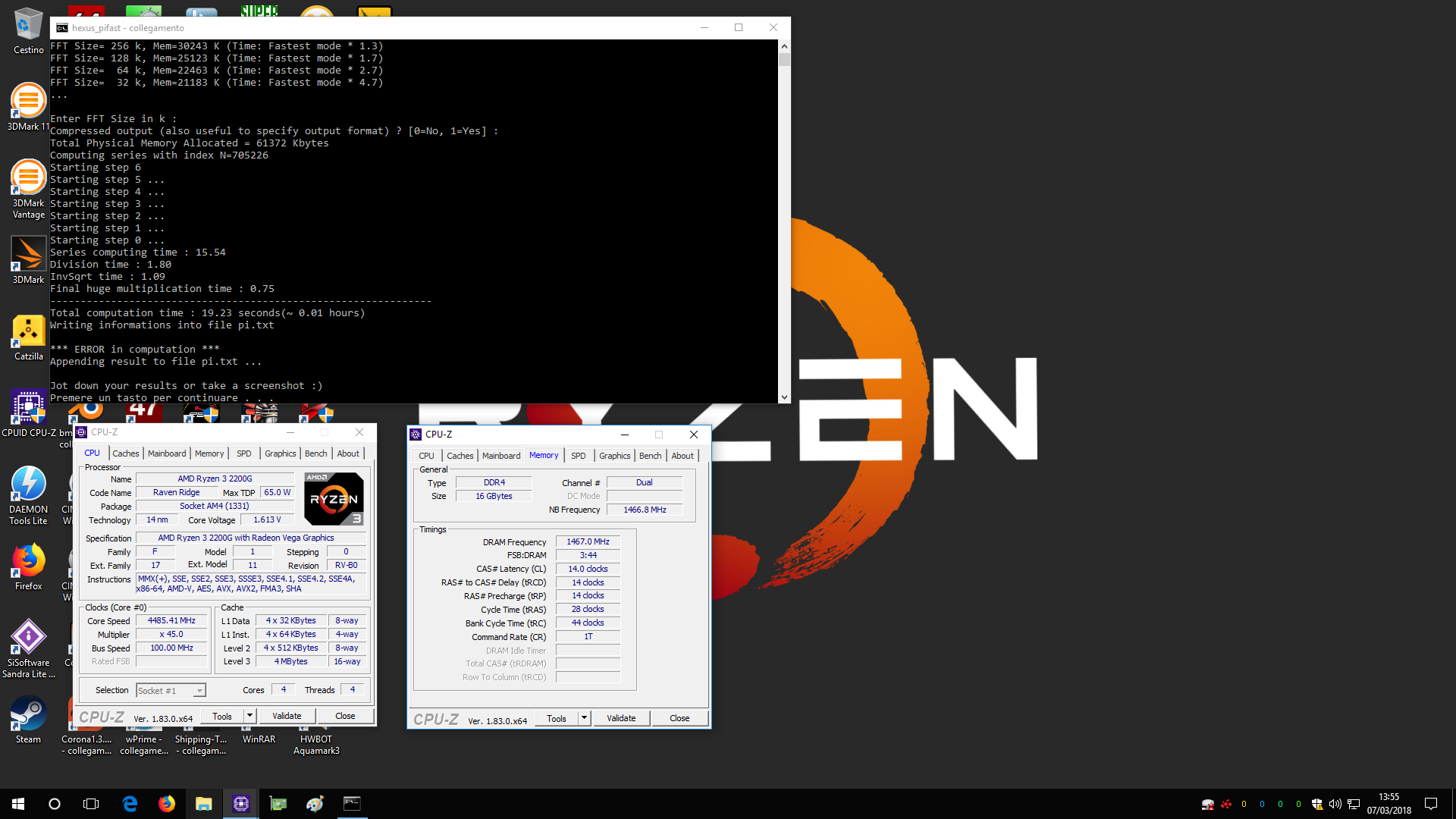
Task: Open Mainboard tab in left CPU-Z window
Action: 167,453
